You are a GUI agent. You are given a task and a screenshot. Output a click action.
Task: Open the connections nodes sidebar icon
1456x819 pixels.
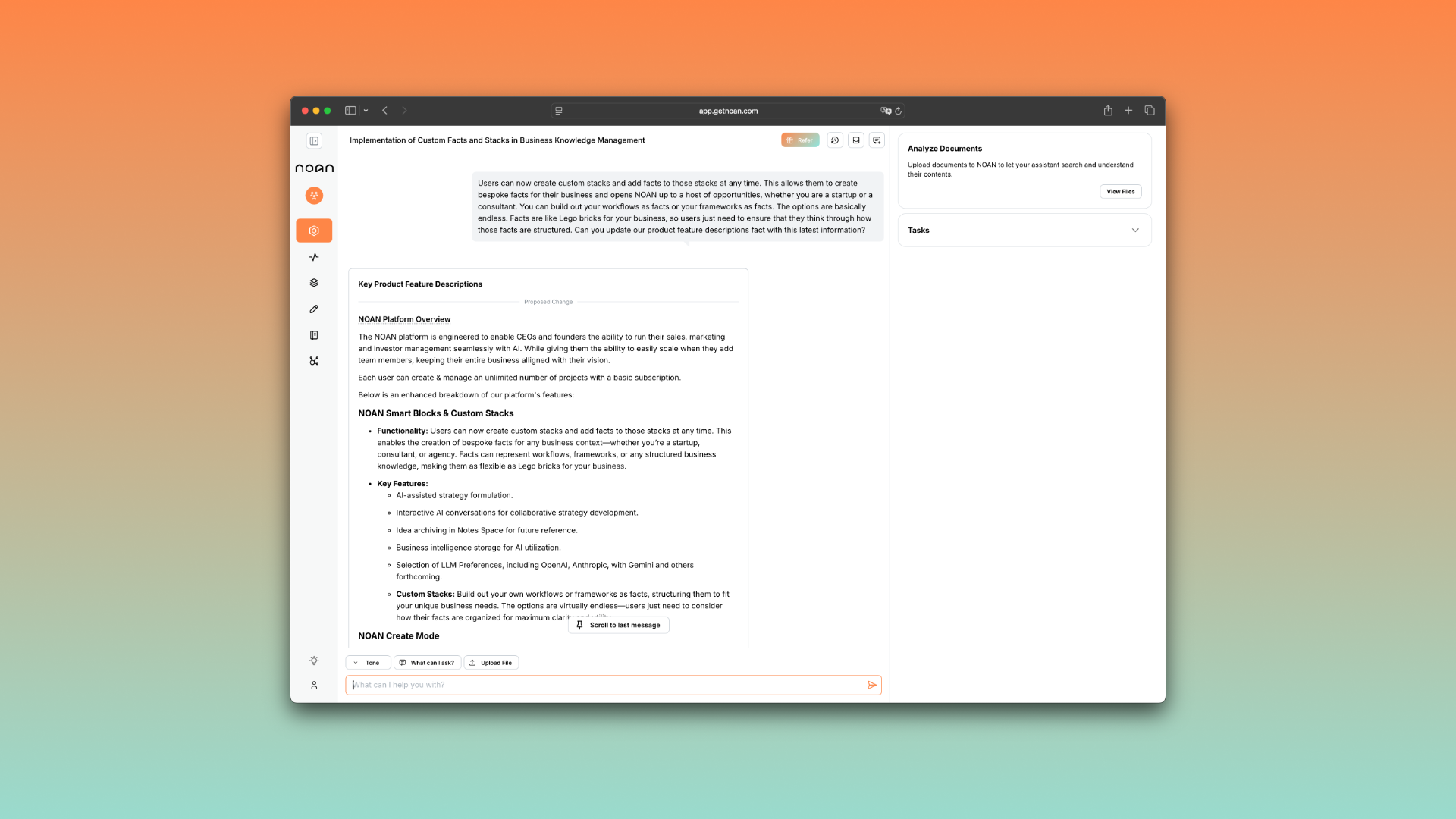(314, 361)
